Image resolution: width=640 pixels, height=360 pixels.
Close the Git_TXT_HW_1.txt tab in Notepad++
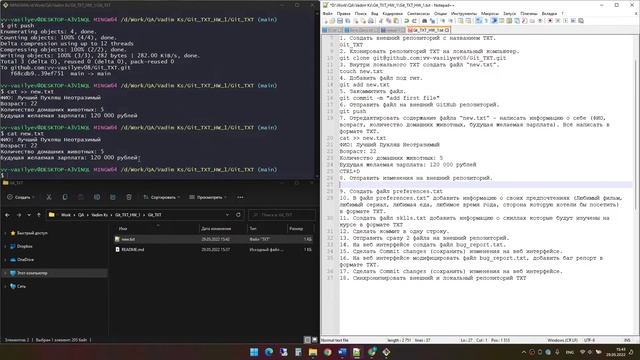coord(447,30)
